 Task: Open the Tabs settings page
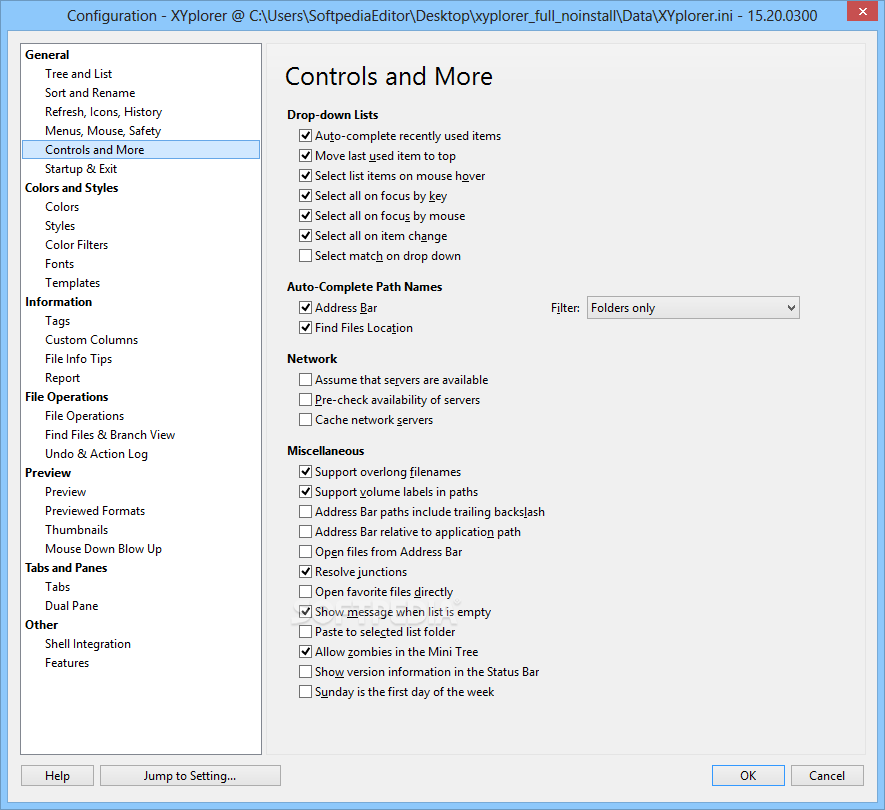pos(58,587)
